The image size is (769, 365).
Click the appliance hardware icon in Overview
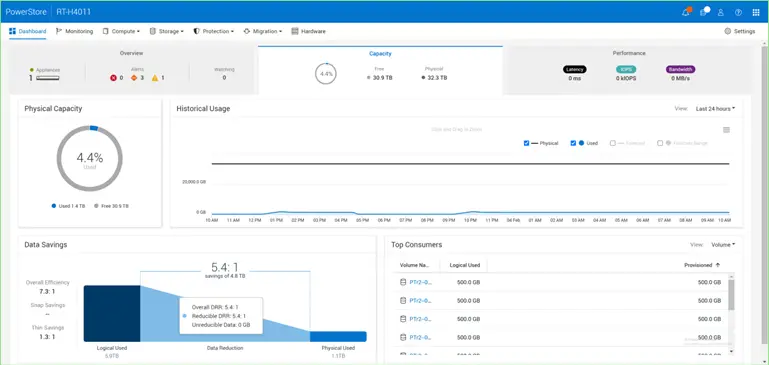tap(48, 78)
